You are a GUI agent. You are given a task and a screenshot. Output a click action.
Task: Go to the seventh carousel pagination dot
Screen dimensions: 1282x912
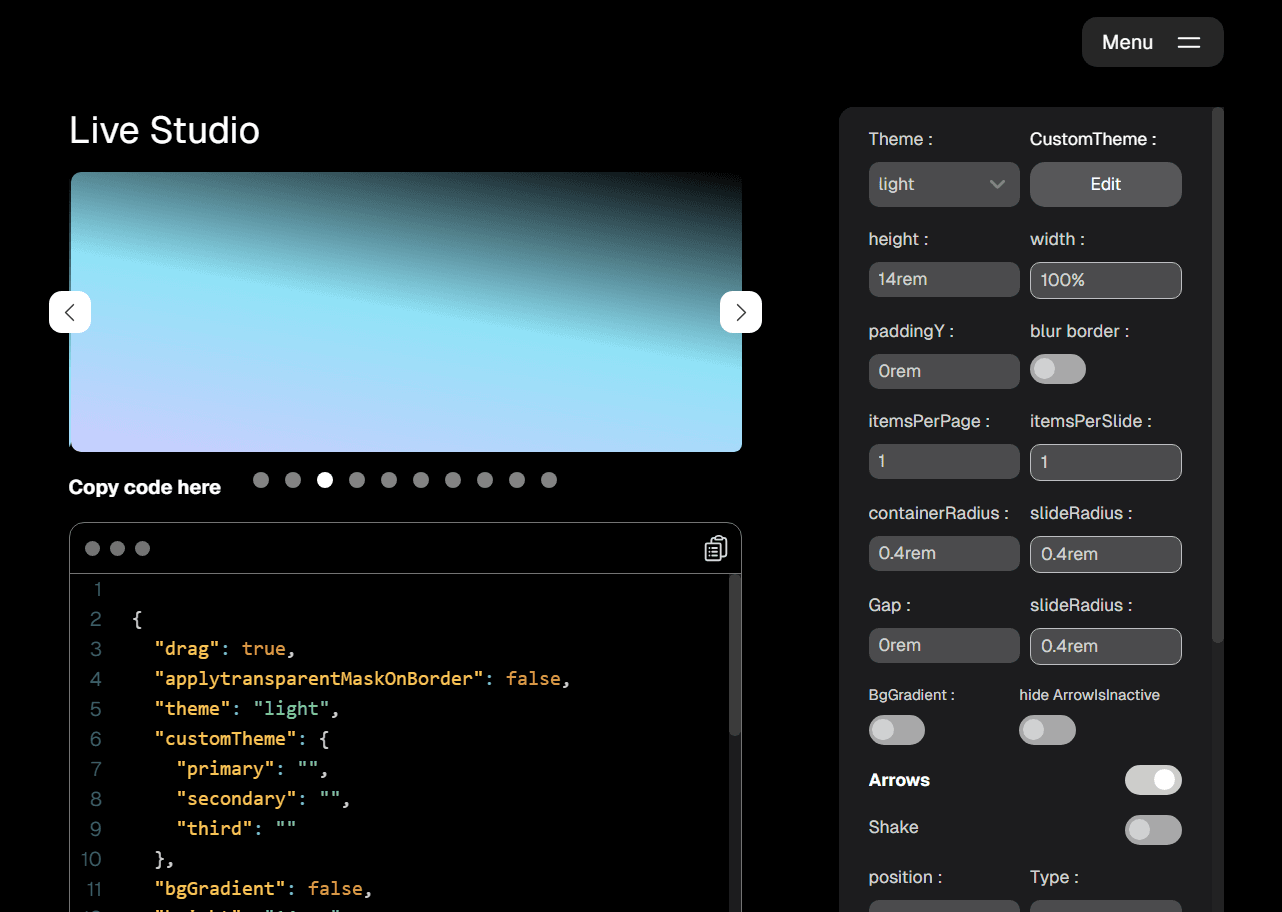click(453, 480)
